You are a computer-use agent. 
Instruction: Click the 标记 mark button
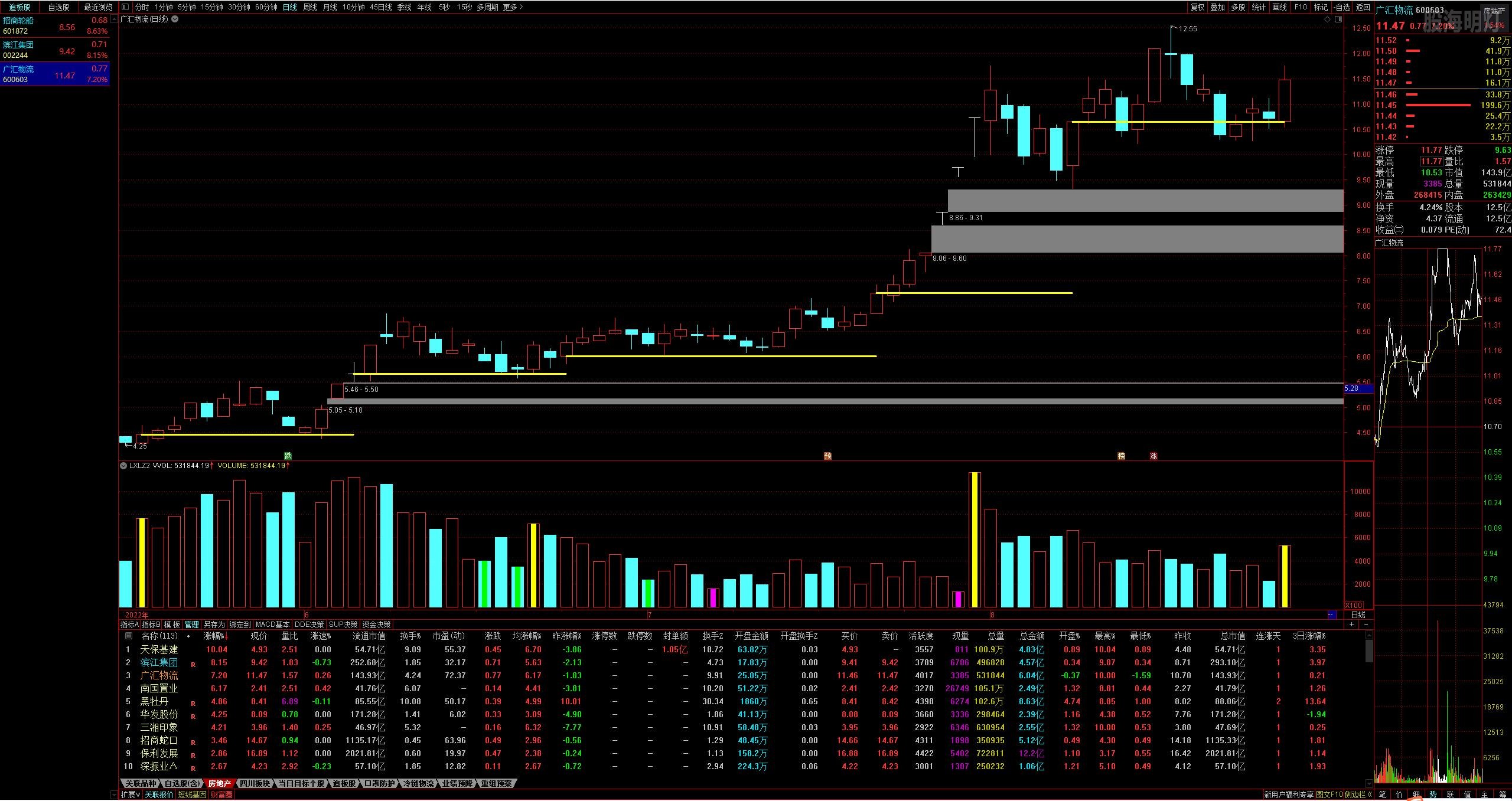(1321, 7)
